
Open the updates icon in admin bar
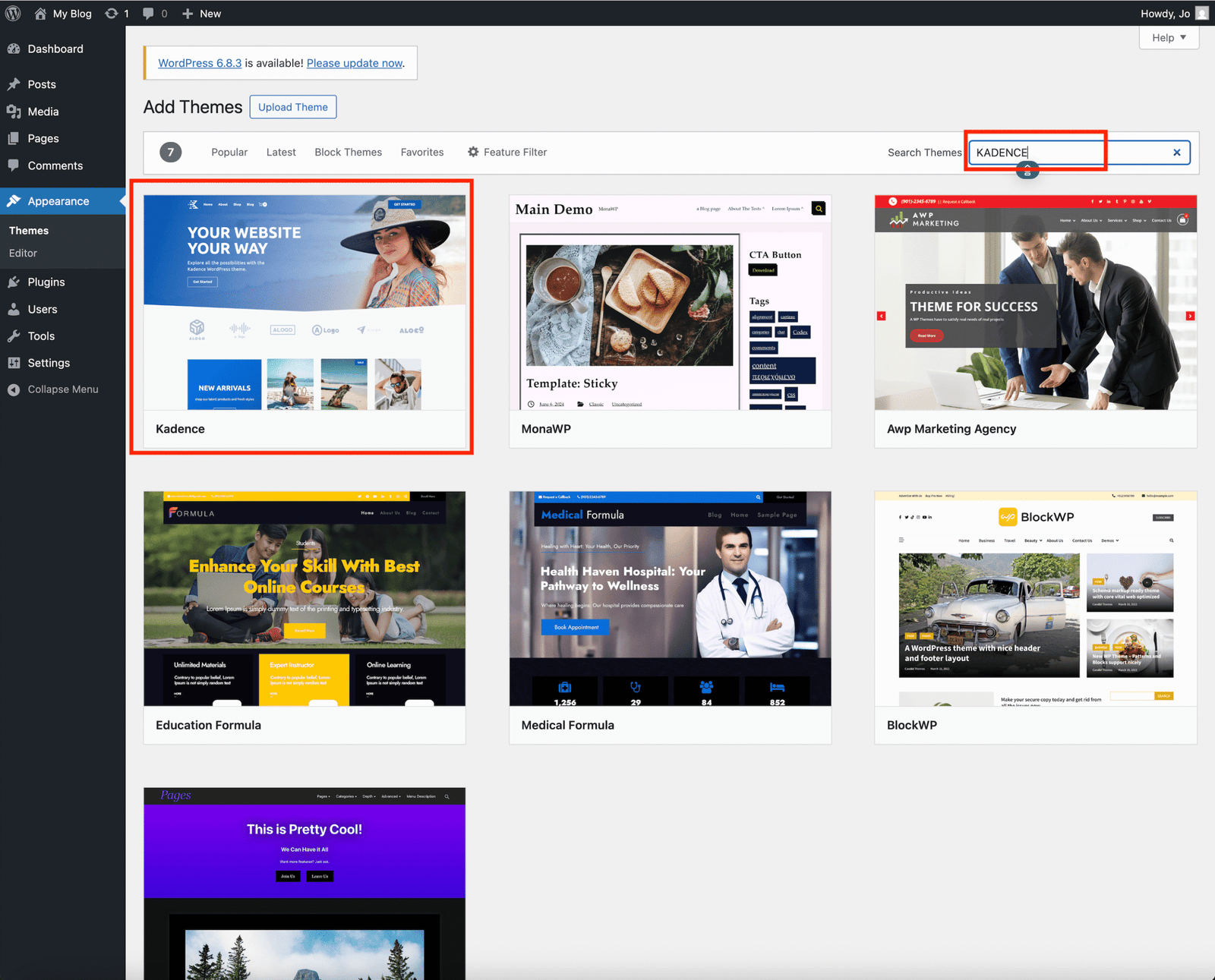coord(112,13)
